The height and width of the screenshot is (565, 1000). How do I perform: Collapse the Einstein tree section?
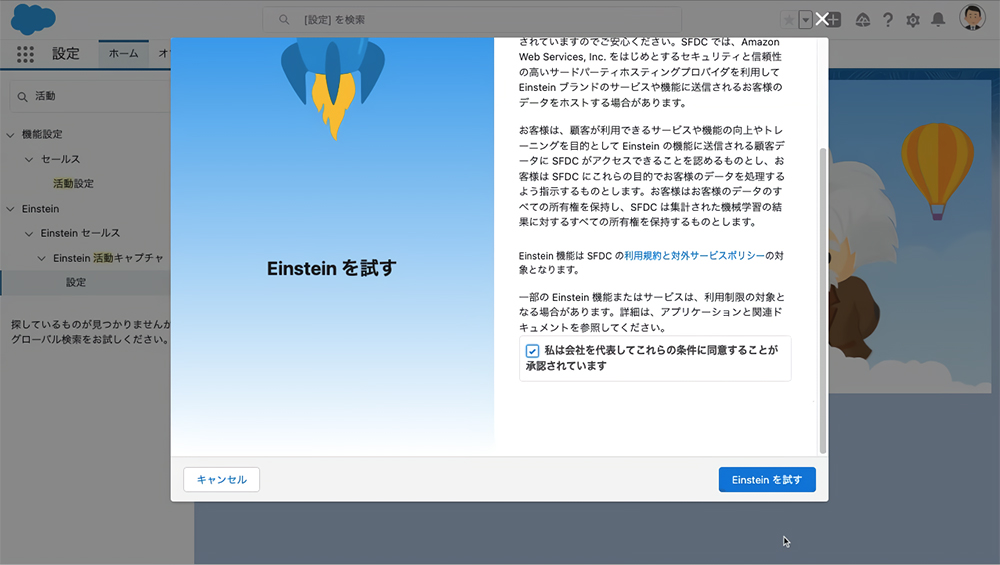pos(10,209)
